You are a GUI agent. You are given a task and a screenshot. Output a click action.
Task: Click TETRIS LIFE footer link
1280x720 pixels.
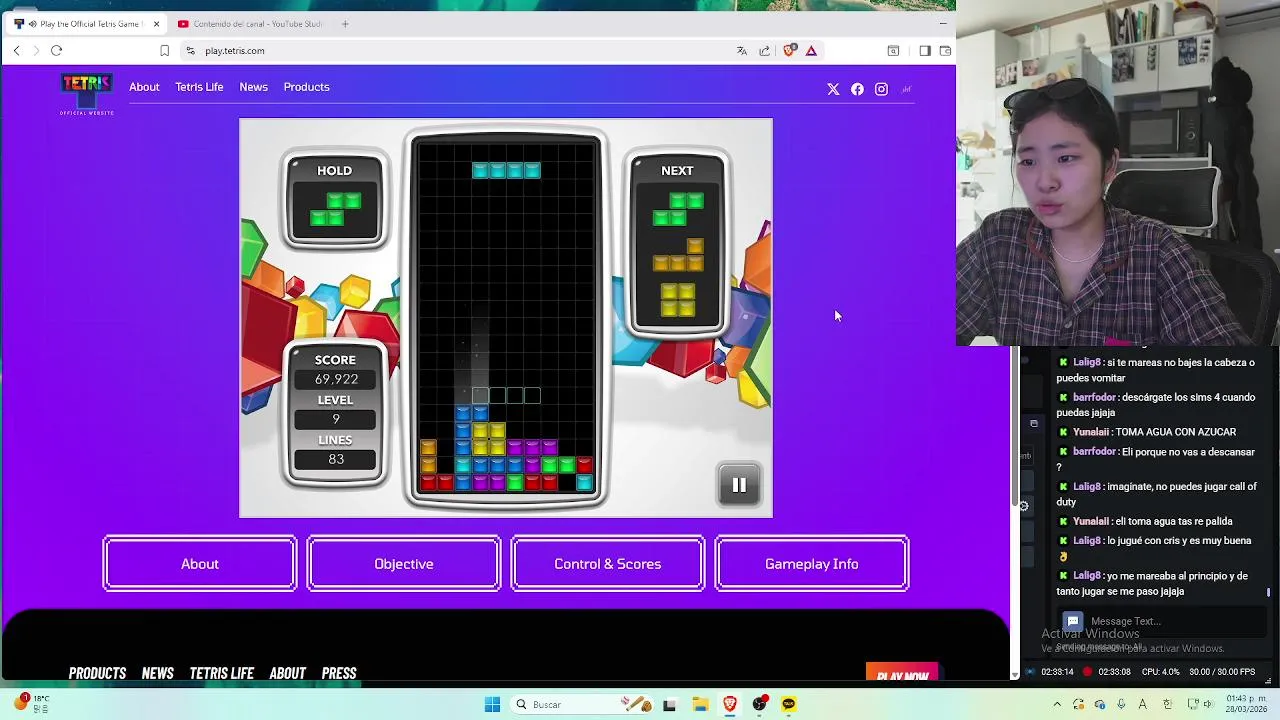coord(221,673)
